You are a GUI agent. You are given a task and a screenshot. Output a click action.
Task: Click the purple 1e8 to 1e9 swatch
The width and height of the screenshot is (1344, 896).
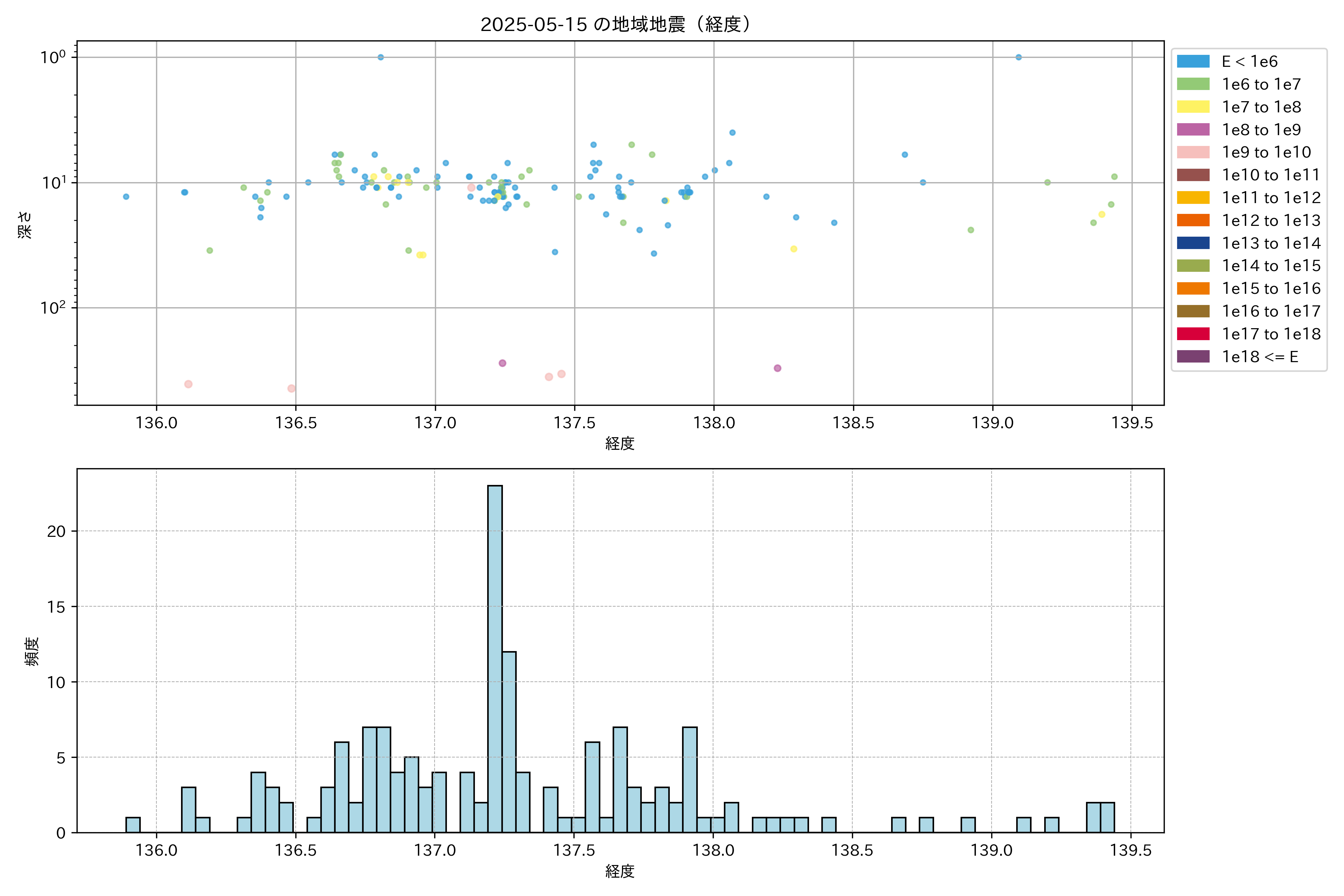point(1192,130)
